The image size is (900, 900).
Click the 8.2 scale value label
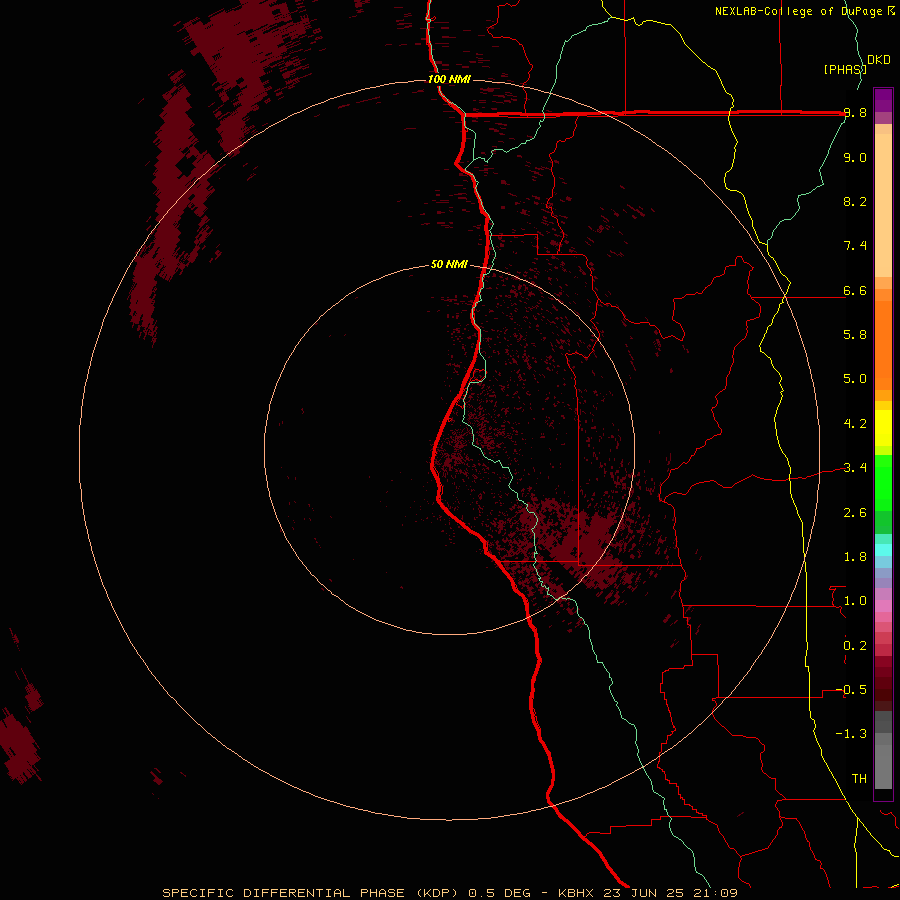(855, 201)
